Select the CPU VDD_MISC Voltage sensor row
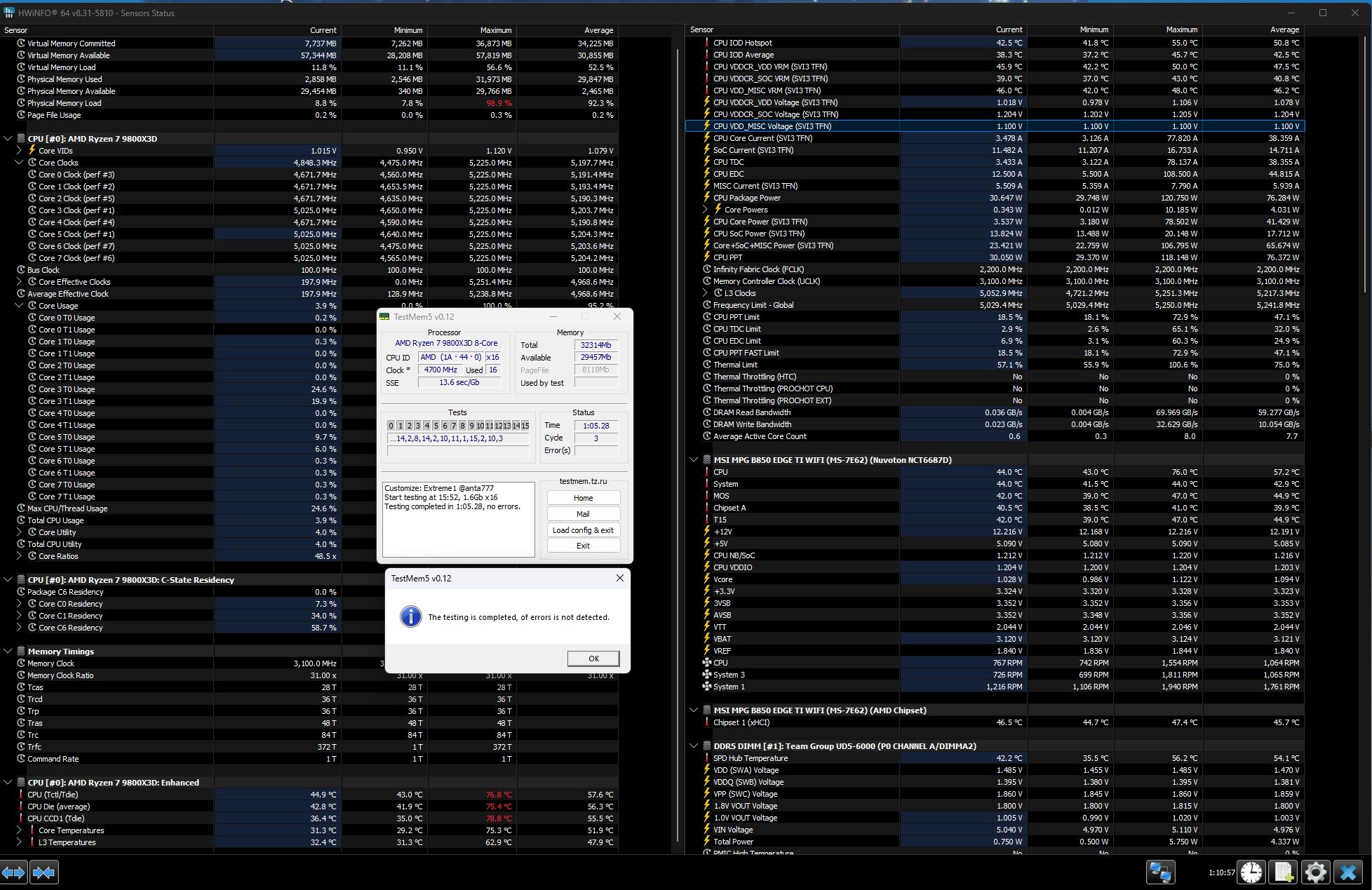 (772, 126)
